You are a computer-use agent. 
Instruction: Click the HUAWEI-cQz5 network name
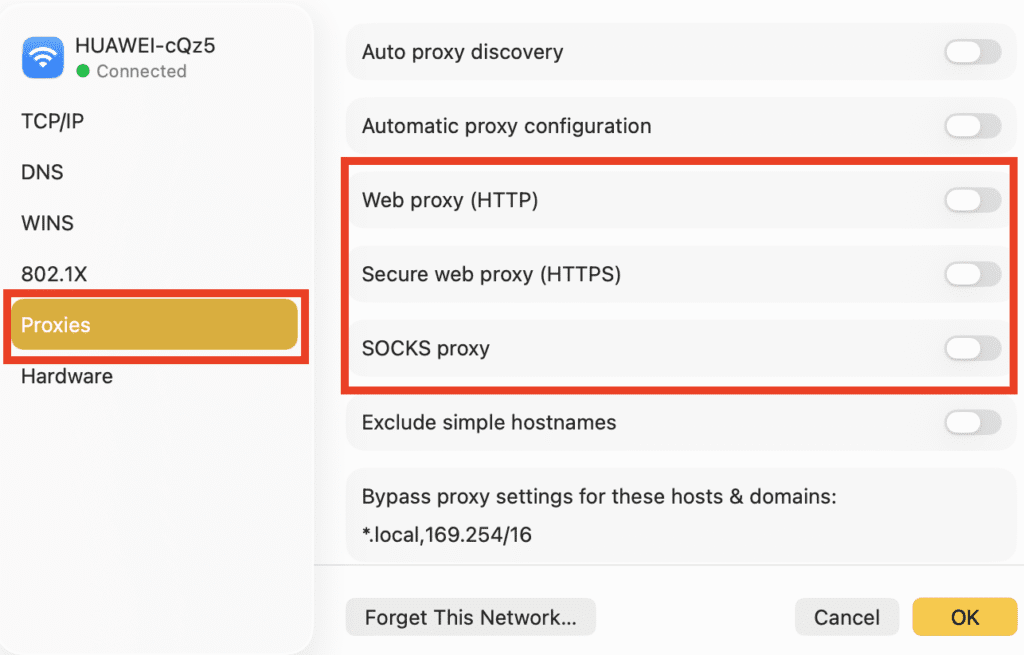(145, 45)
